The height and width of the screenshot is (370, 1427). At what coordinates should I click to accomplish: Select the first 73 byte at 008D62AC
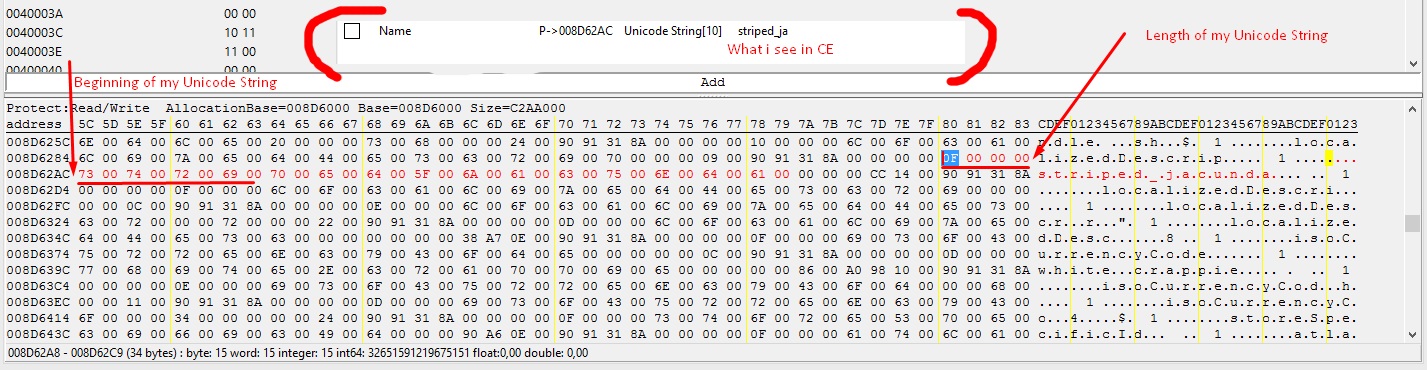(85, 174)
